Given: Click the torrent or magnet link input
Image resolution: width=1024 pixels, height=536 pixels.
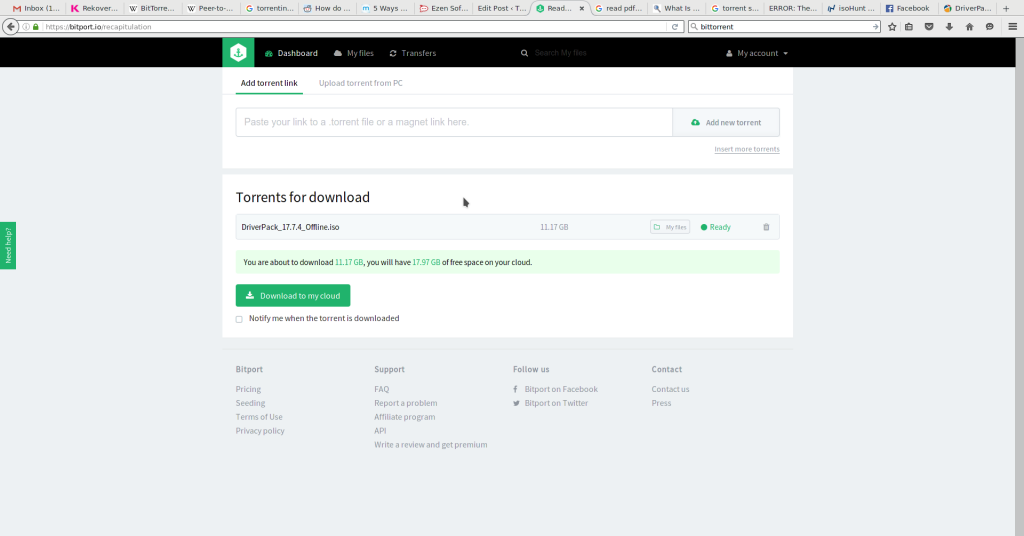Looking at the screenshot, I should pyautogui.click(x=454, y=122).
